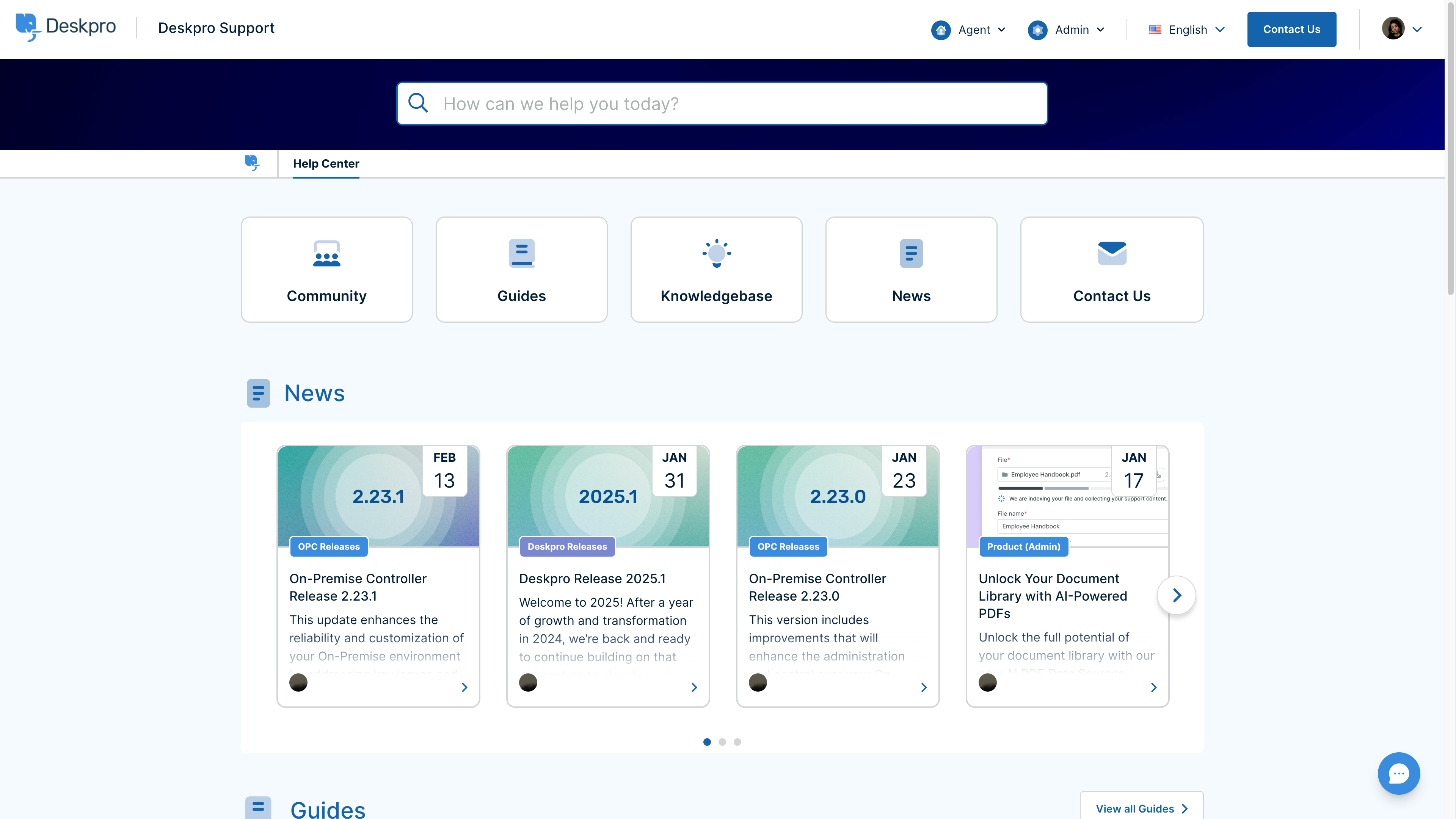Click author avatar on Release 2.23.1 card
The image size is (1456, 819).
pyautogui.click(x=298, y=683)
